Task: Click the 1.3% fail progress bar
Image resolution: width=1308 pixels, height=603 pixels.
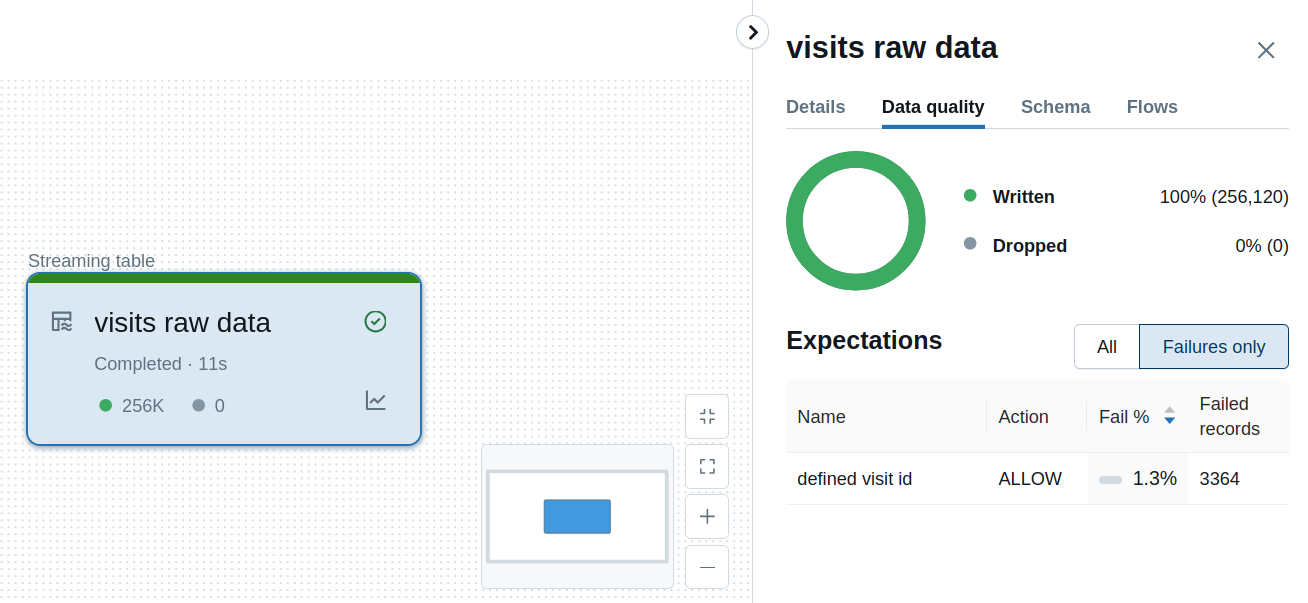Action: pos(1110,480)
